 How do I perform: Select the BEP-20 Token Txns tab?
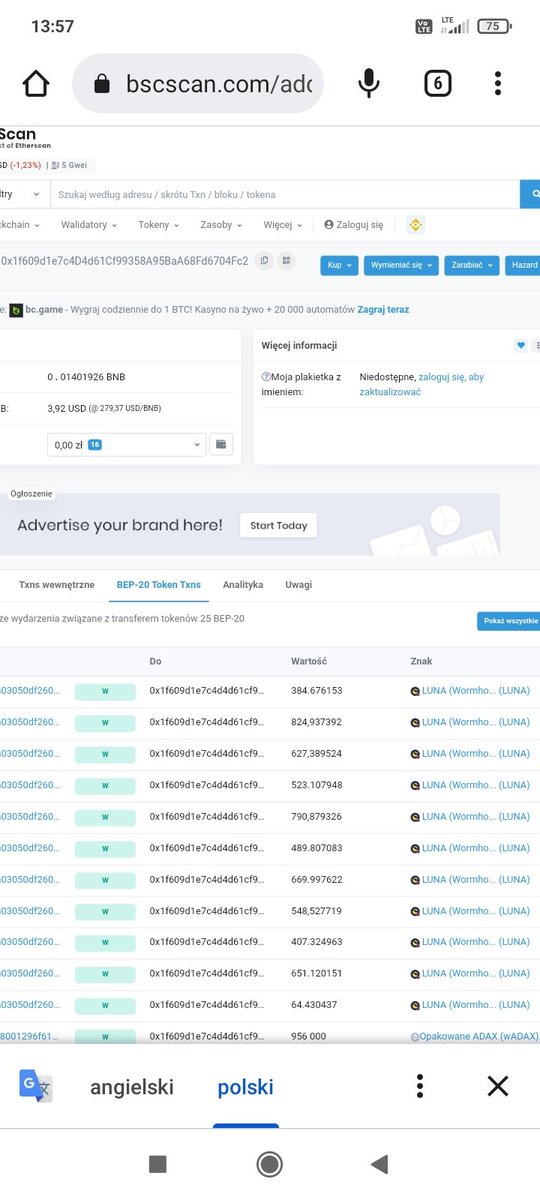[x=158, y=585]
